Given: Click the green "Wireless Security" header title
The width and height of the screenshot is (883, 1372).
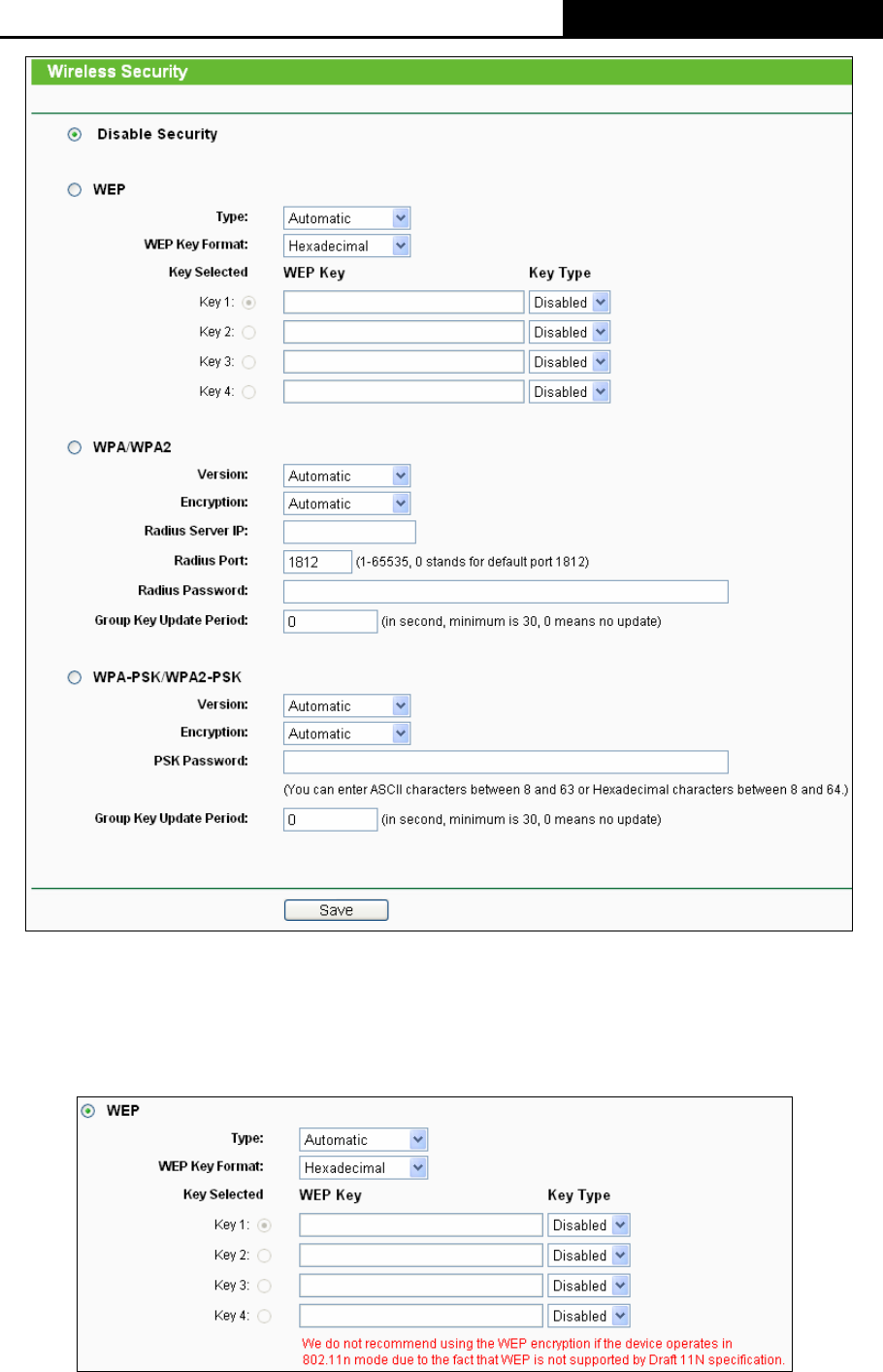Looking at the screenshot, I should point(117,72).
